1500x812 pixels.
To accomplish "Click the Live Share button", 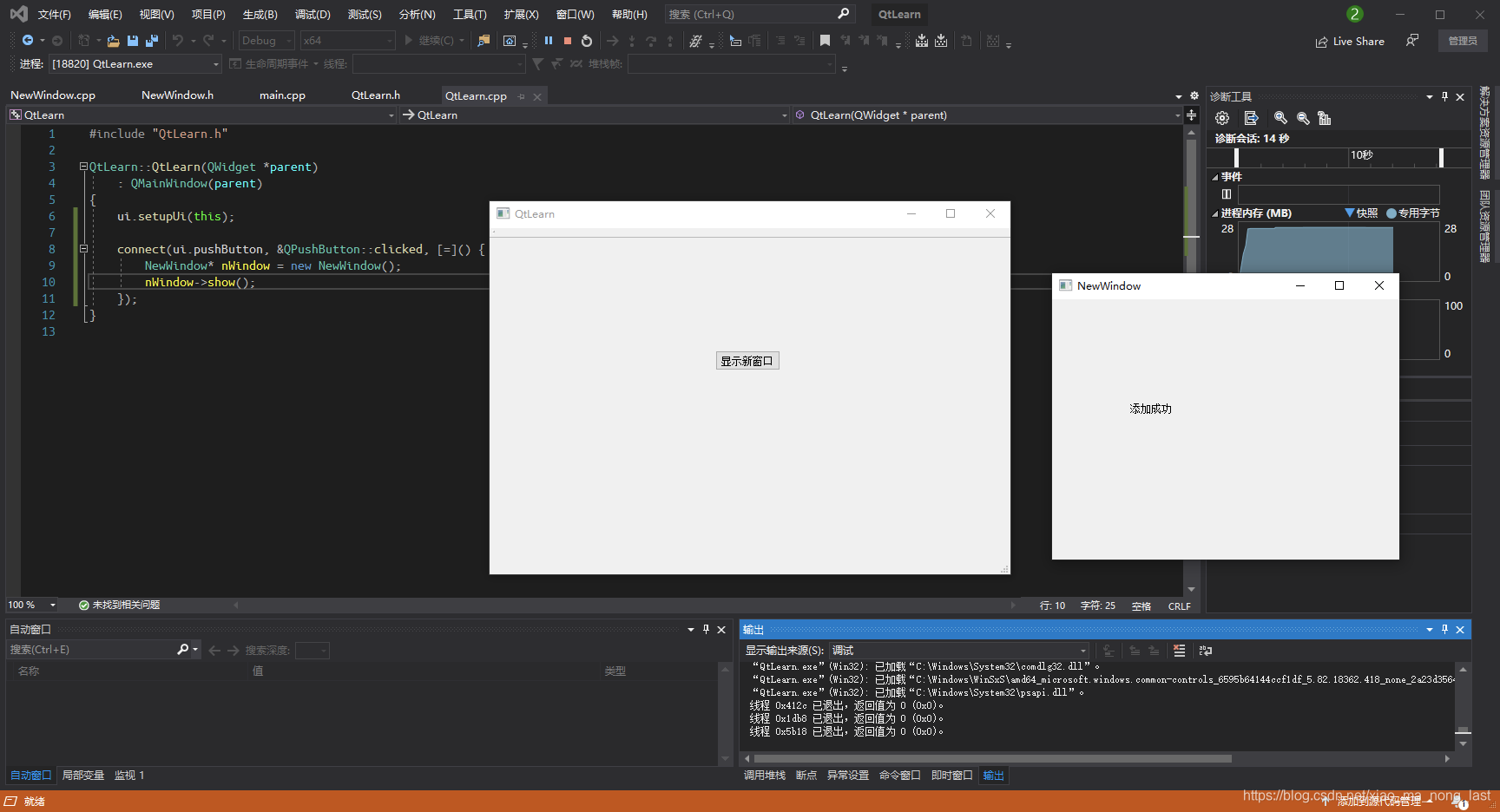I will coord(1350,42).
